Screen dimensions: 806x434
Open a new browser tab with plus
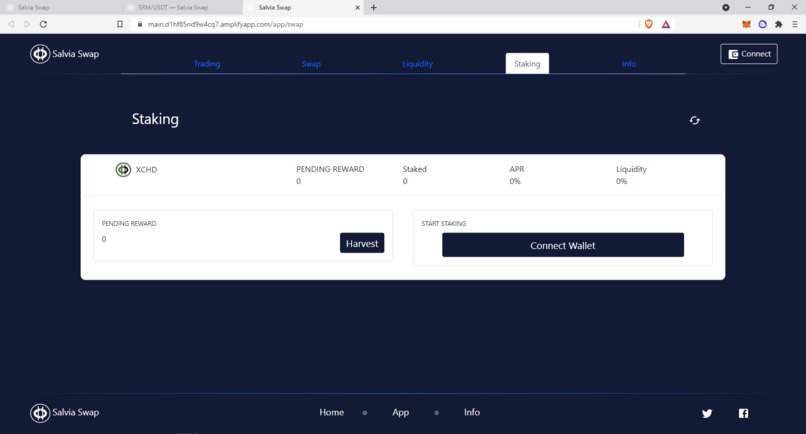click(374, 8)
